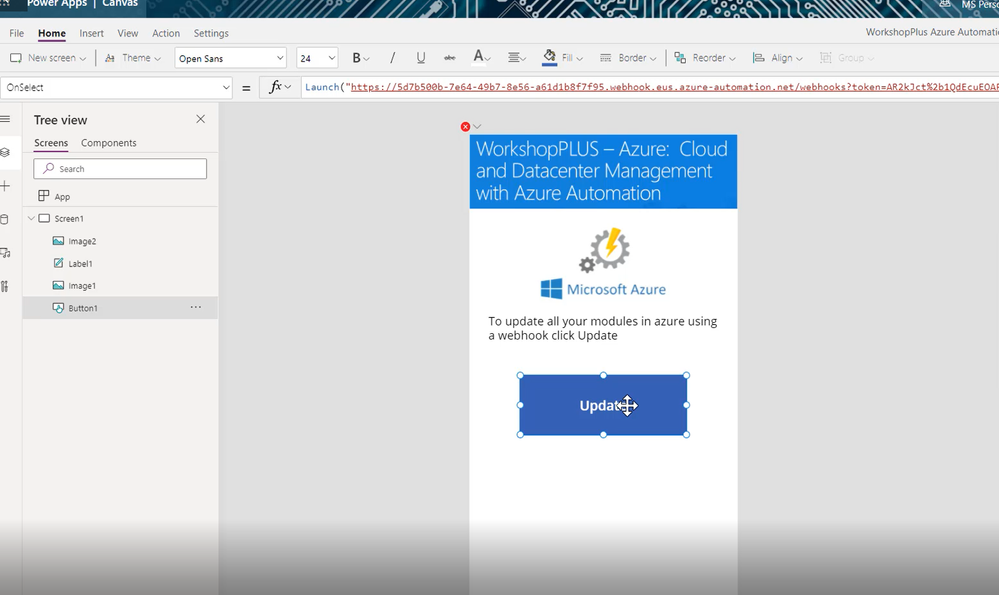Open the Media icon in sidebar

tap(5, 253)
